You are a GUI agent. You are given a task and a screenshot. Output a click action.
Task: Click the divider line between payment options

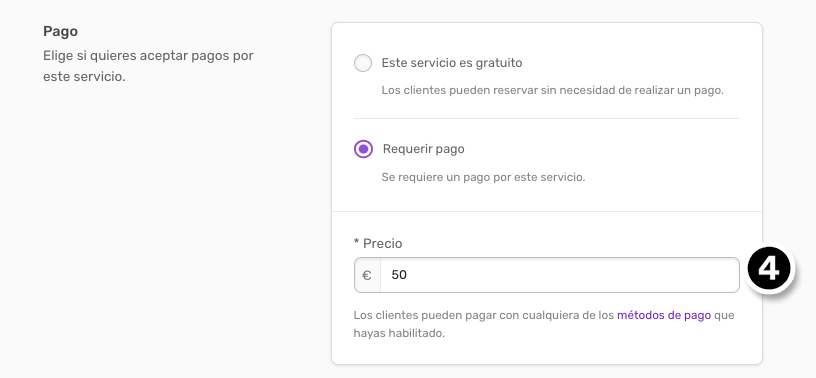pyautogui.click(x=546, y=119)
